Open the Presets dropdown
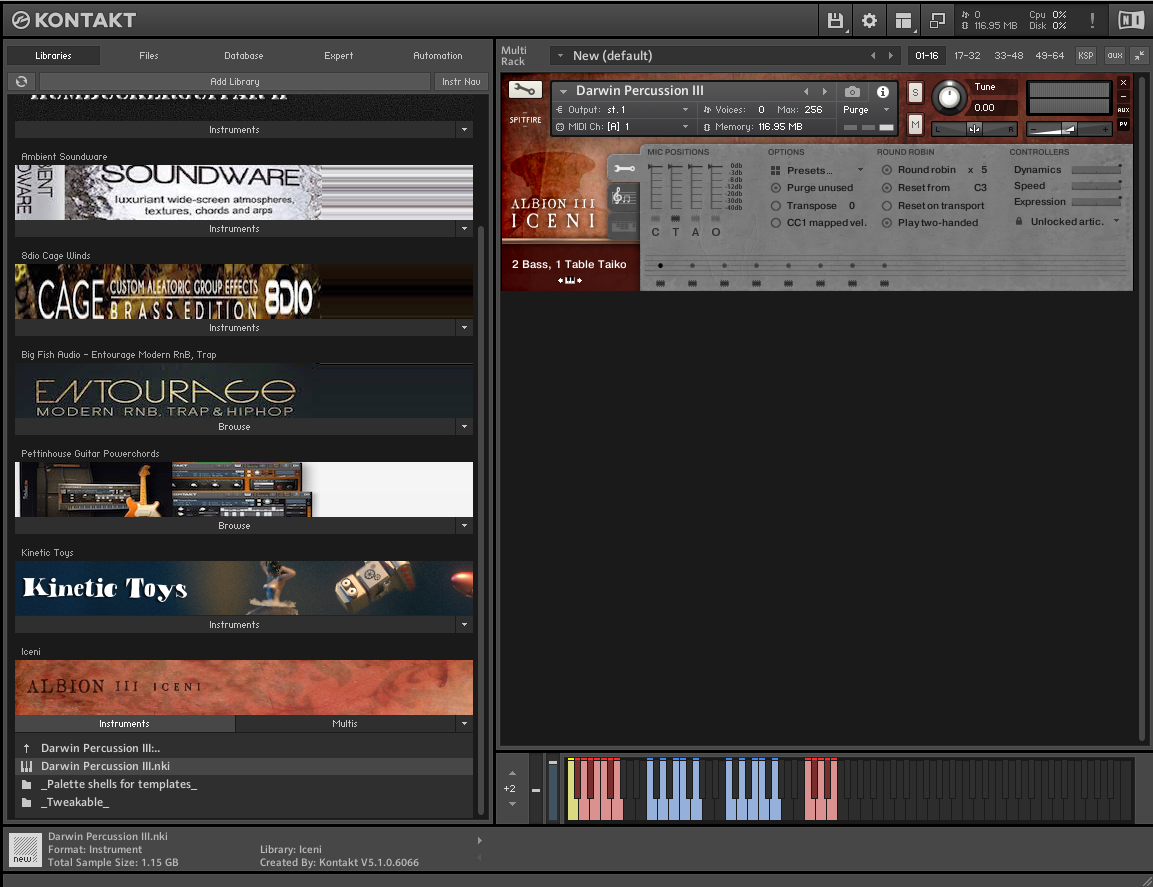Viewport: 1153px width, 887px height. [x=860, y=170]
